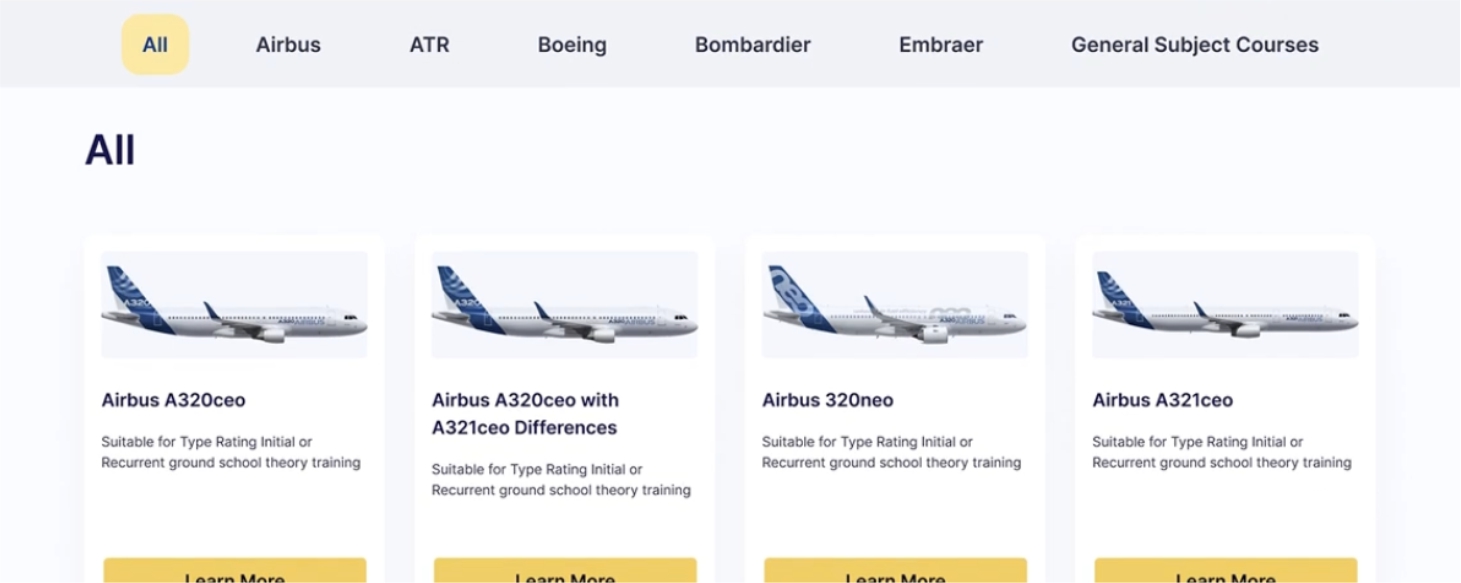Click the Airbus 320neo course description text
This screenshot has width=1461, height=583.
tap(891, 452)
